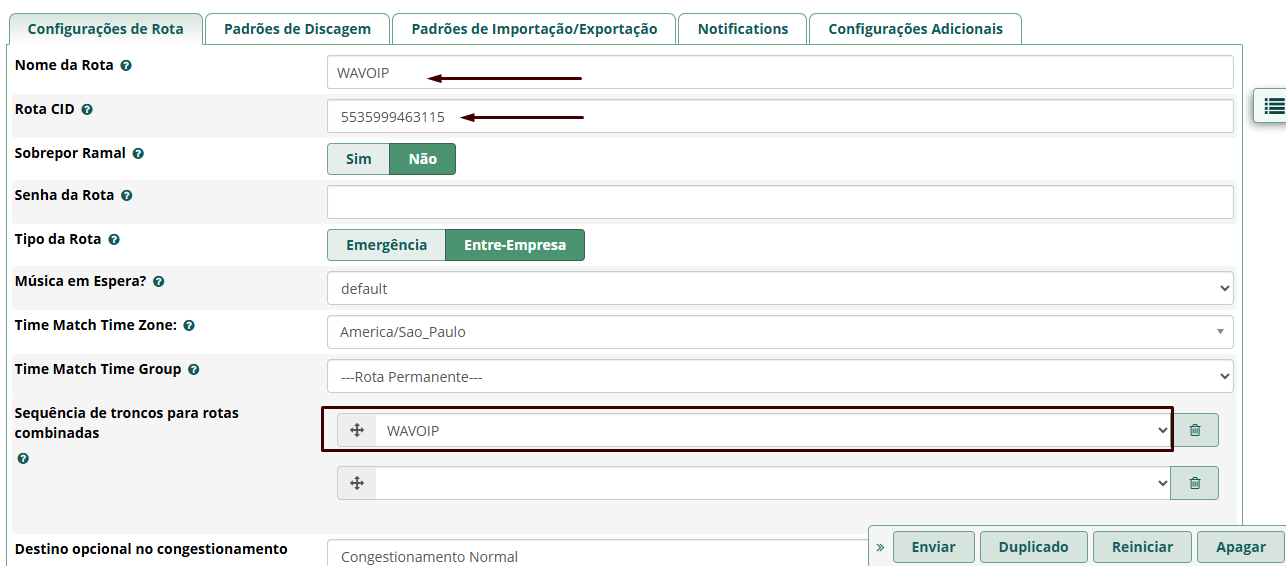Open the Time Match Time Zone selector
This screenshot has height=566, width=1286.
[x=779, y=332]
